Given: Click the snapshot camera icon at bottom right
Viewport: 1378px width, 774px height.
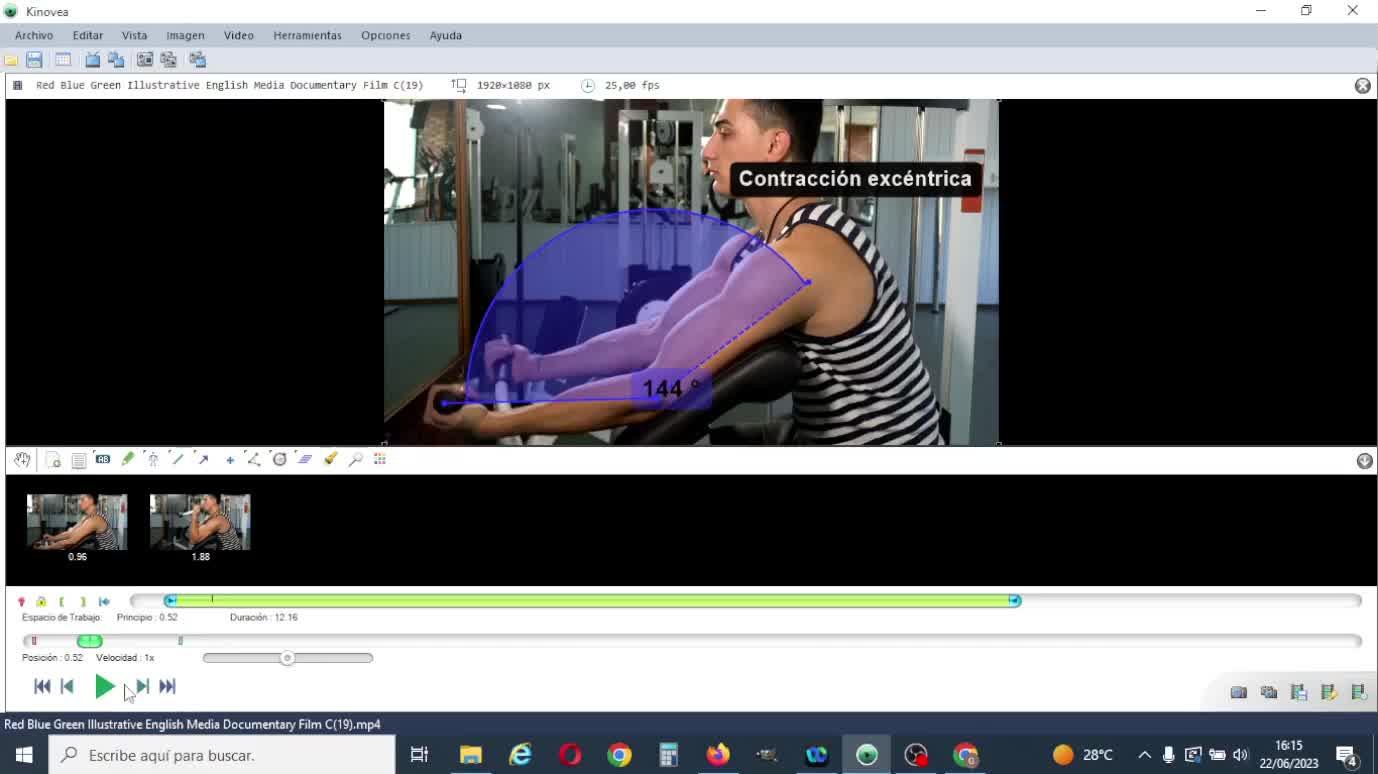Looking at the screenshot, I should tap(1239, 692).
